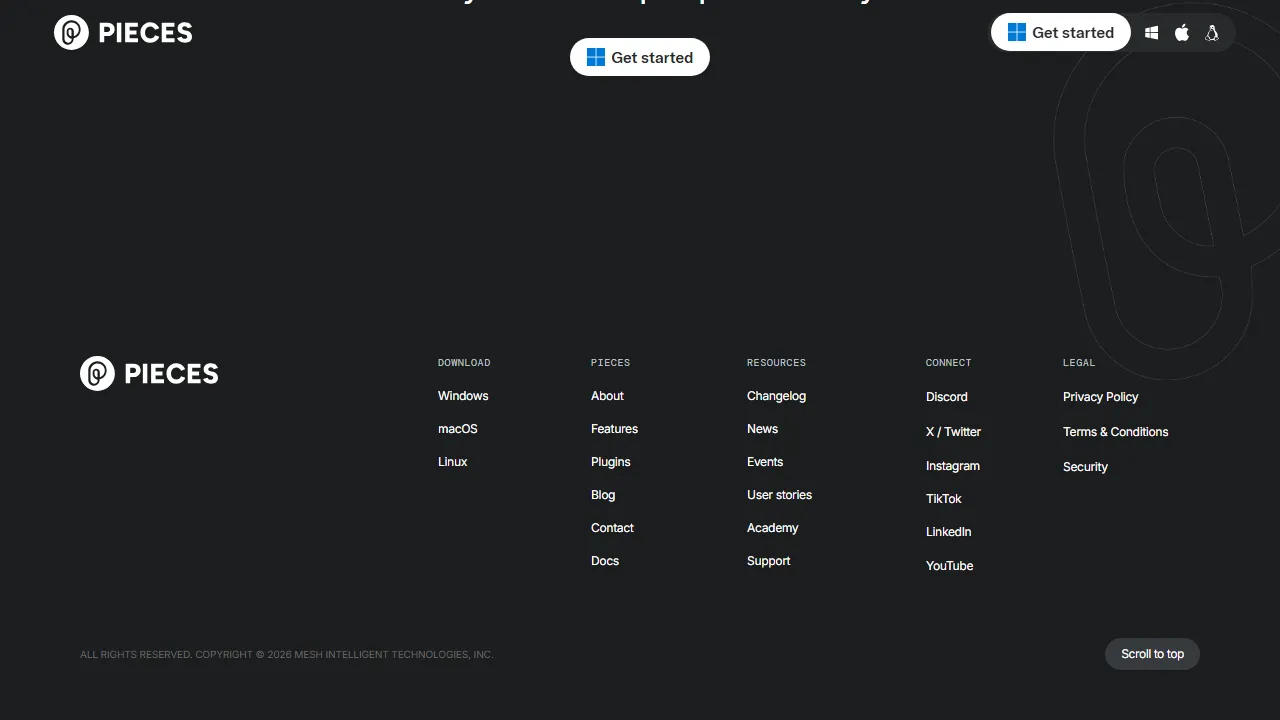The image size is (1280, 720).
Task: Open the News link
Action: (762, 429)
